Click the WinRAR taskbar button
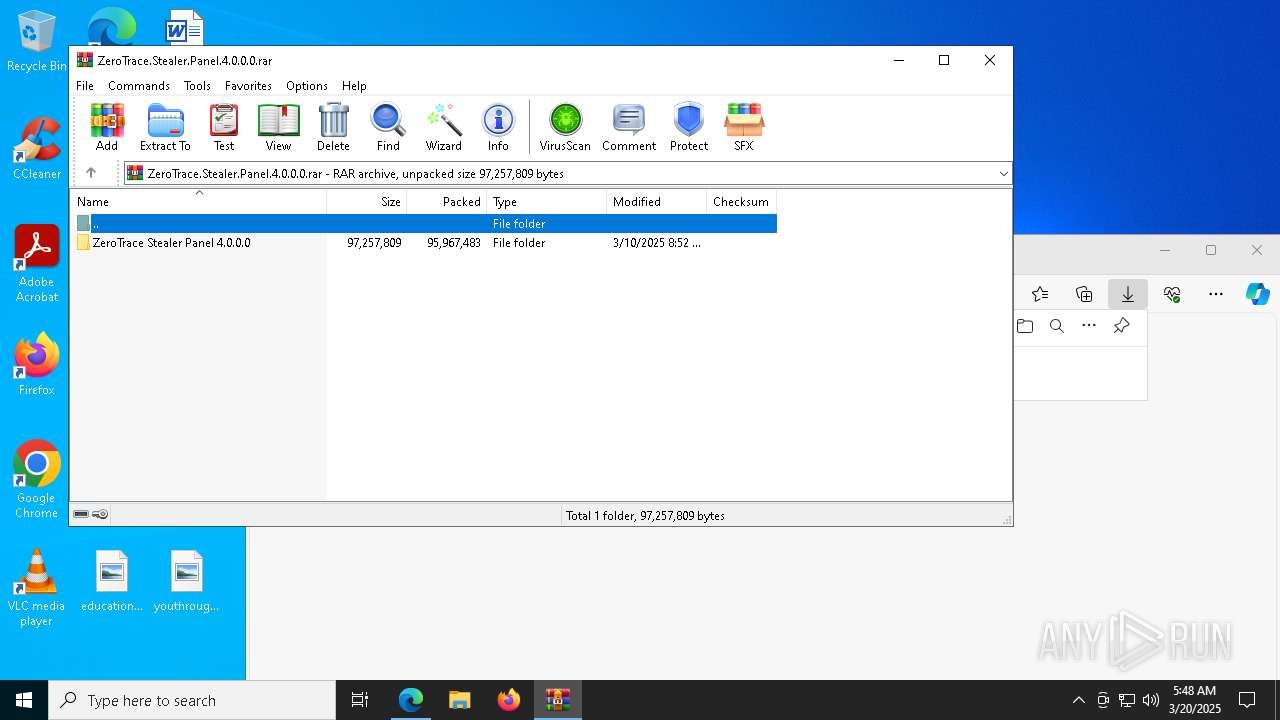This screenshot has height=720, width=1280. [558, 700]
